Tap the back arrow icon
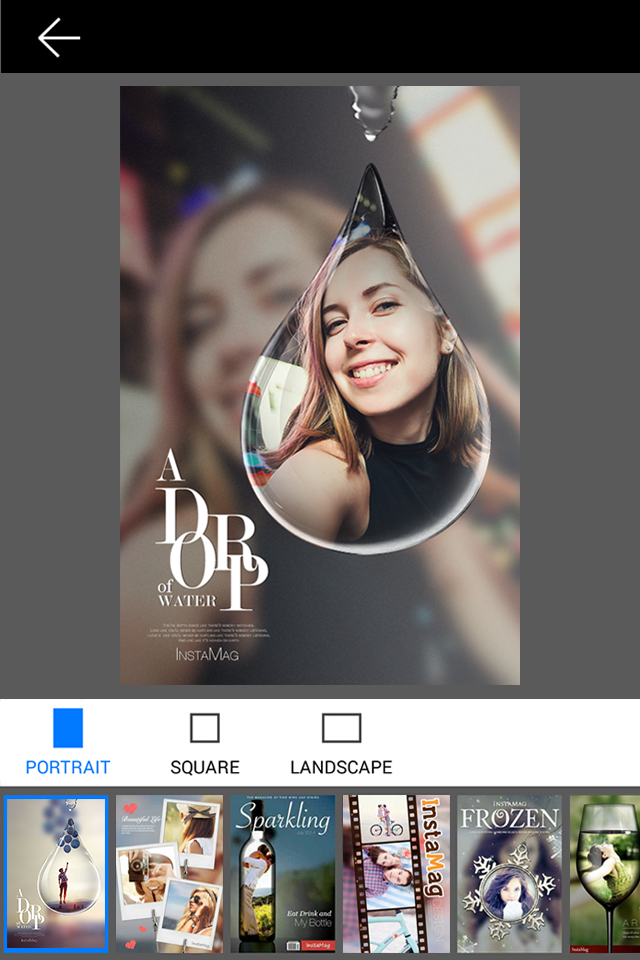 coord(59,37)
